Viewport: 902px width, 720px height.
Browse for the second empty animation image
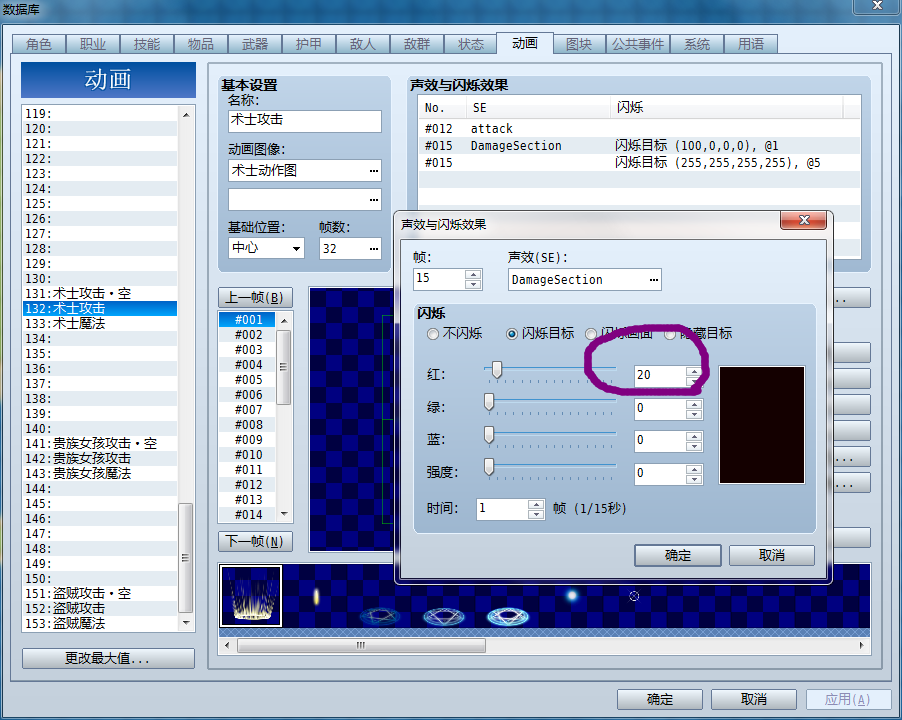click(x=374, y=200)
